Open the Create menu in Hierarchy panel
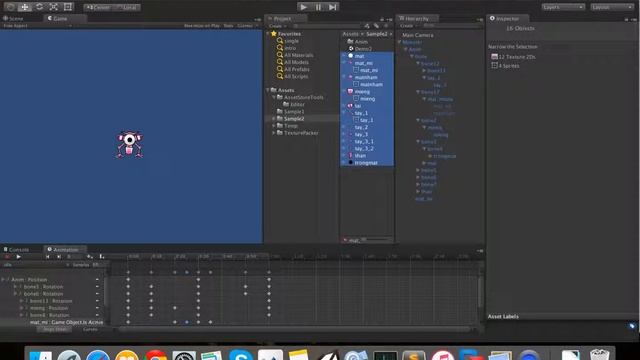Image resolution: width=640 pixels, height=360 pixels. pos(408,26)
